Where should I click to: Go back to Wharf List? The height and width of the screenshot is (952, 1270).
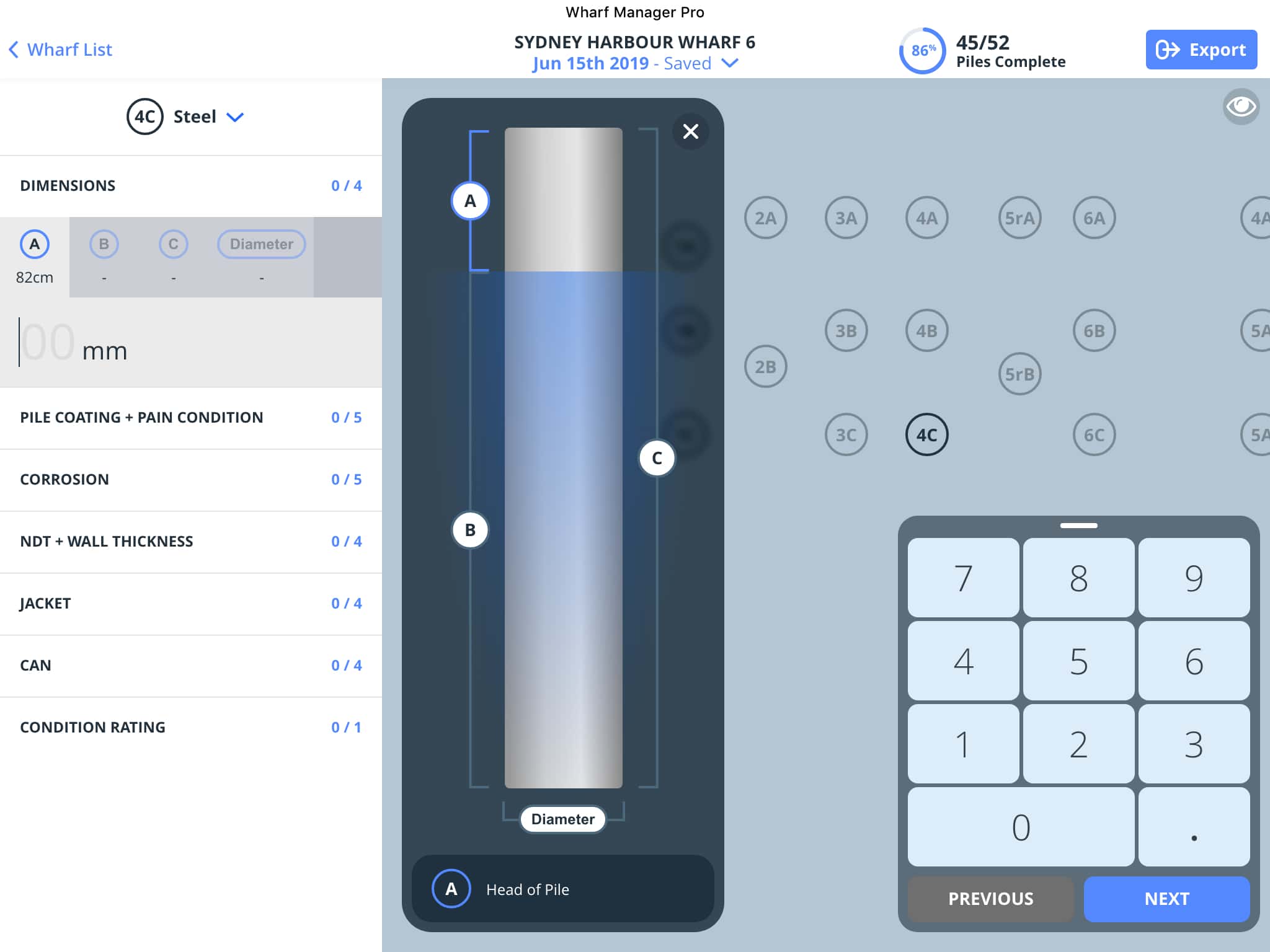tap(61, 50)
